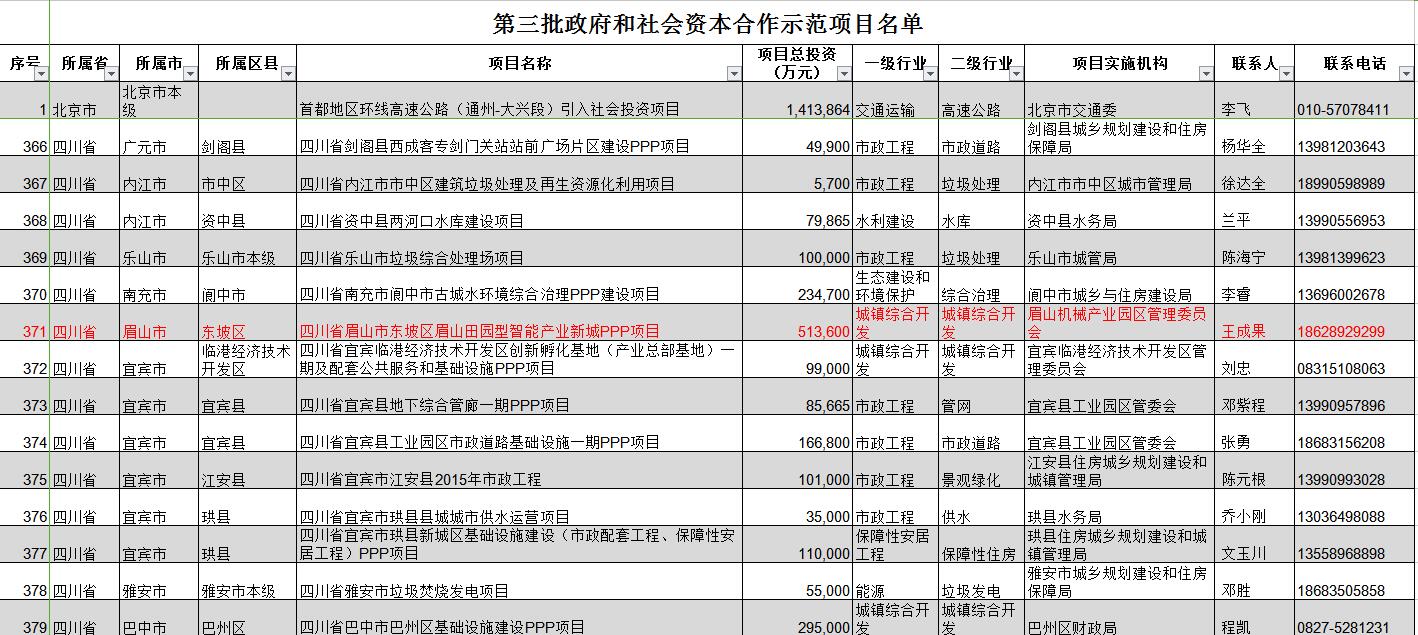Viewport: 1418px width, 635px height.
Task: Select contact name 乔小刚
Action: pyautogui.click(x=1255, y=508)
